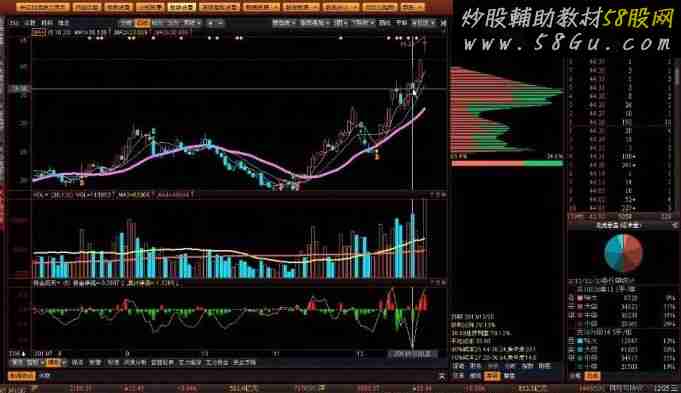
Task: Select the orange-highlighted tab beneath the chip distribution panel
Action: (492, 376)
